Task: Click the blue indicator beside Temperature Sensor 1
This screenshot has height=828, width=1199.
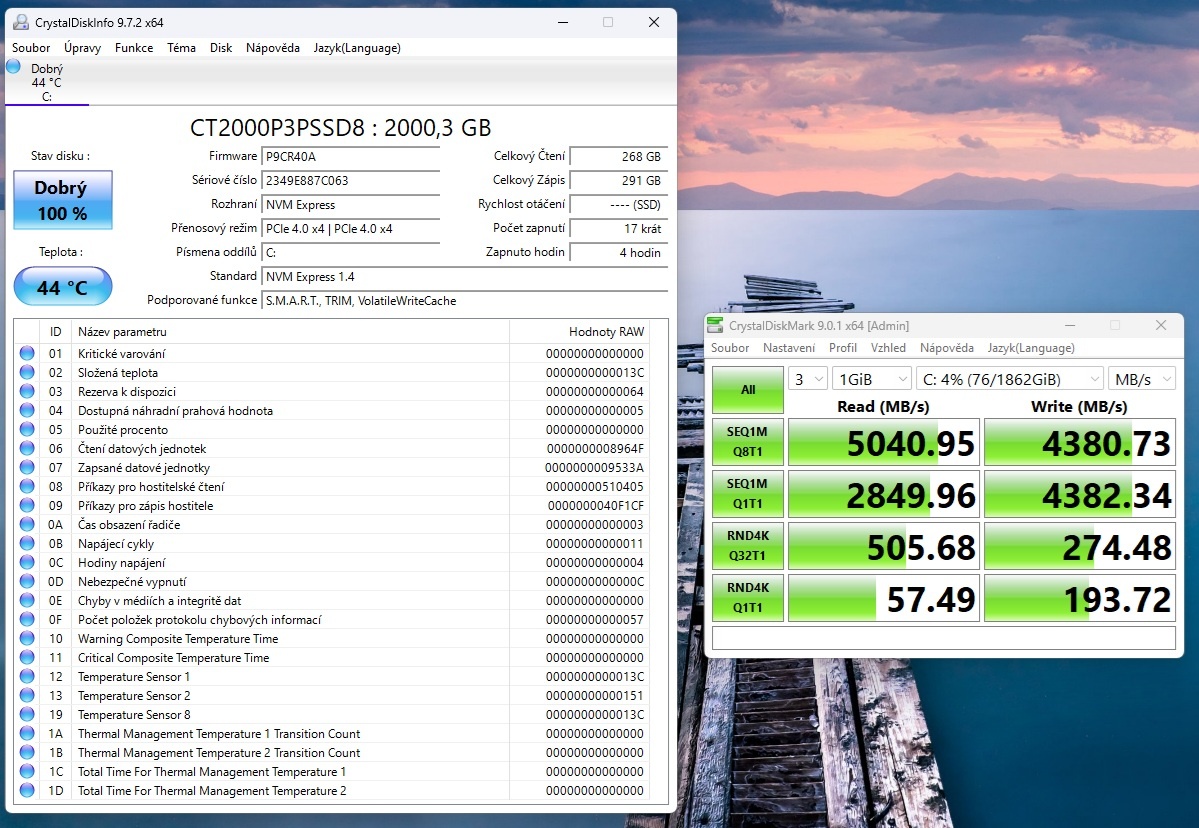Action: 26,677
